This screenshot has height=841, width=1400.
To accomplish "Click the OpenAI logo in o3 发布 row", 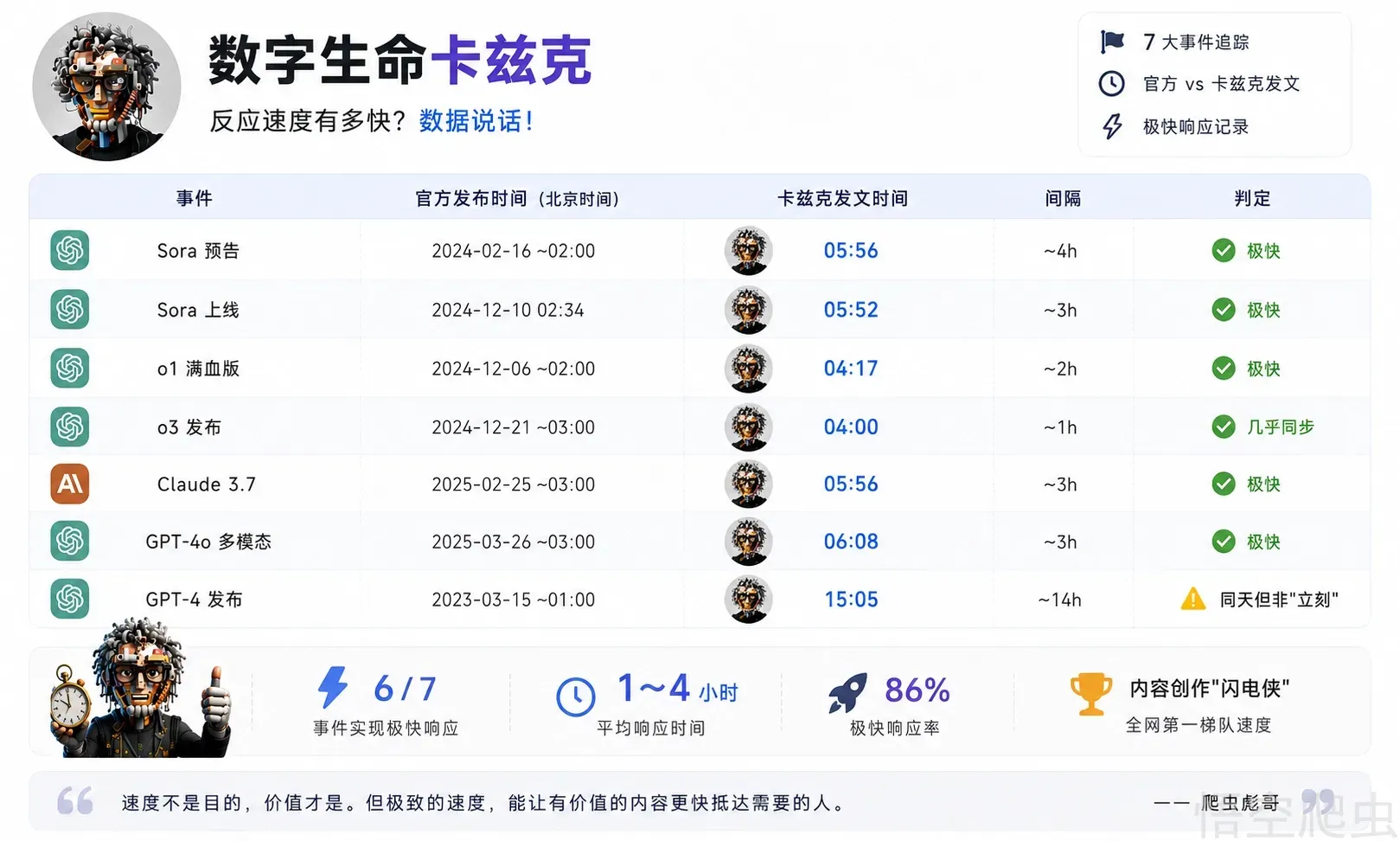I will 70,427.
